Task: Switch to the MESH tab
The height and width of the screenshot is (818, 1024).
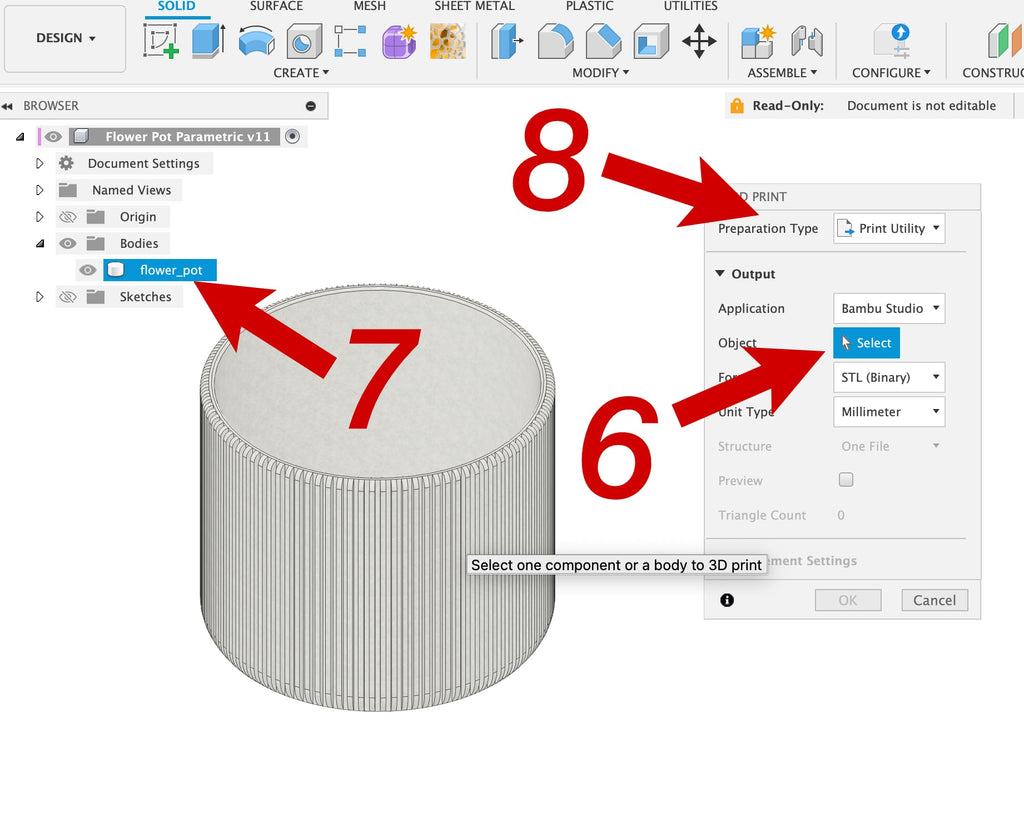Action: click(x=370, y=6)
